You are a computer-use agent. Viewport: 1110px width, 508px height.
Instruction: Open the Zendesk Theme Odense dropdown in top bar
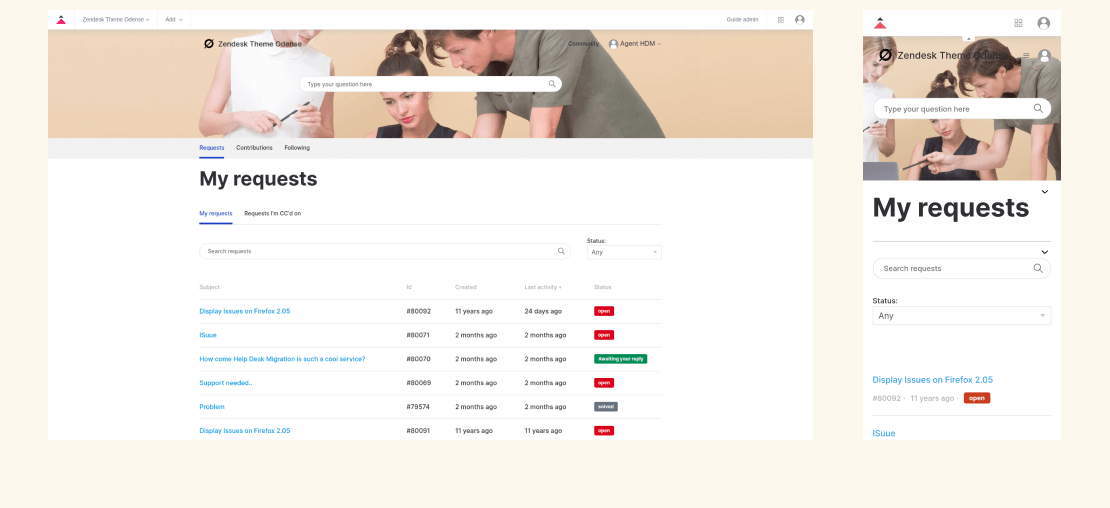coord(116,20)
